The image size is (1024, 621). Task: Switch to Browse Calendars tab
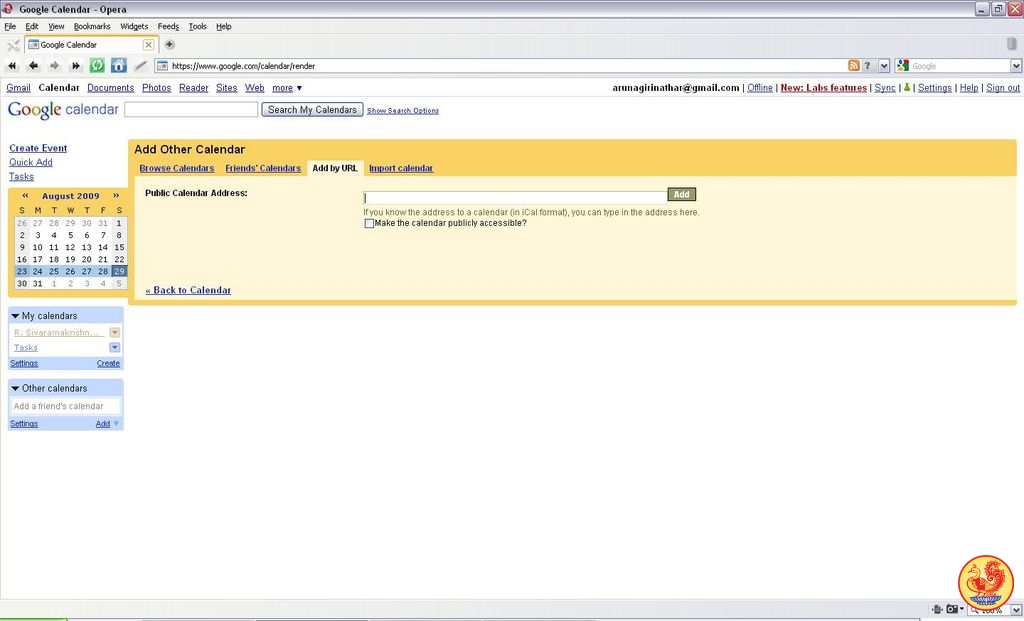(176, 168)
